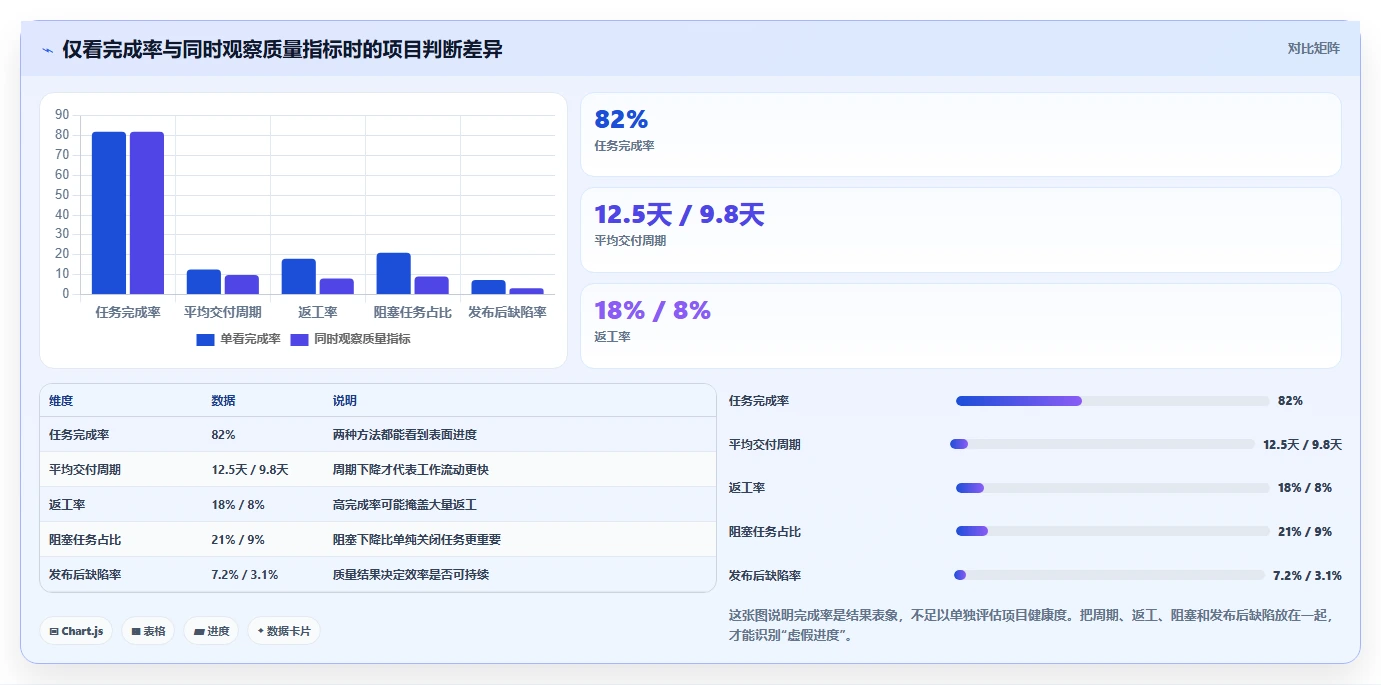Click the blue 返工率 chart bar
This screenshot has width=1381, height=685.
(299, 276)
